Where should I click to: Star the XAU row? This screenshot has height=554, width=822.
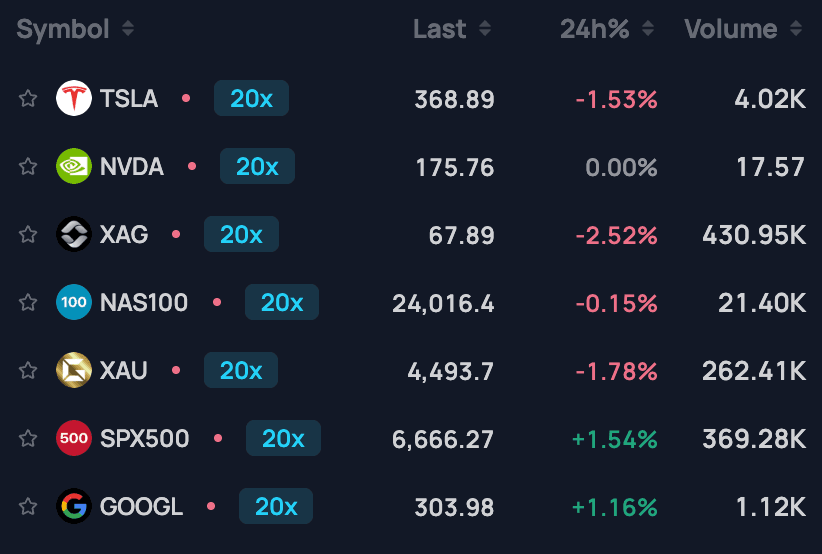pyautogui.click(x=28, y=371)
